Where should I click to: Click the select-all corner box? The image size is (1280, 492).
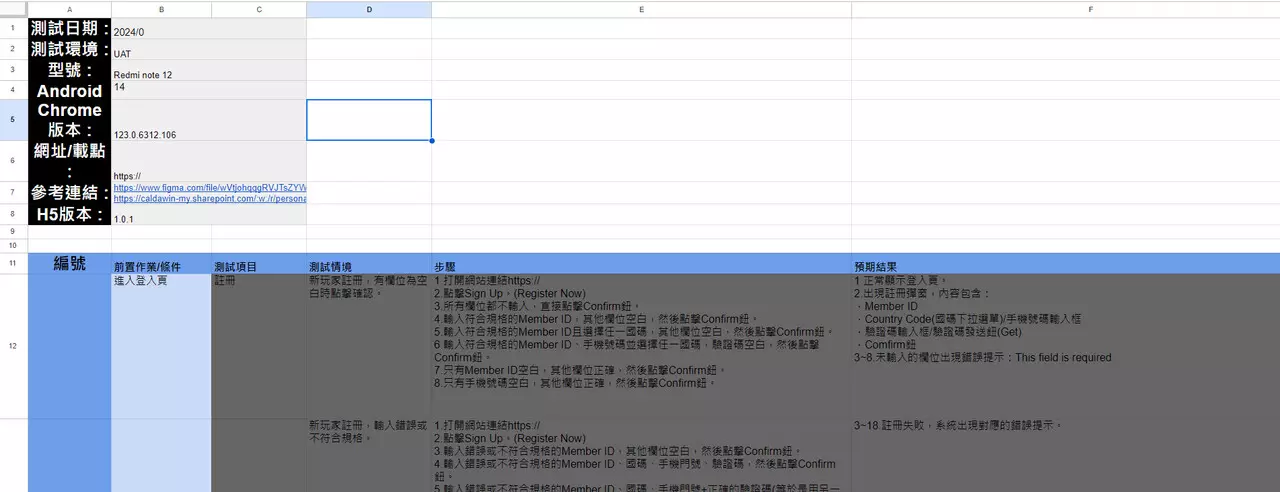click(13, 9)
